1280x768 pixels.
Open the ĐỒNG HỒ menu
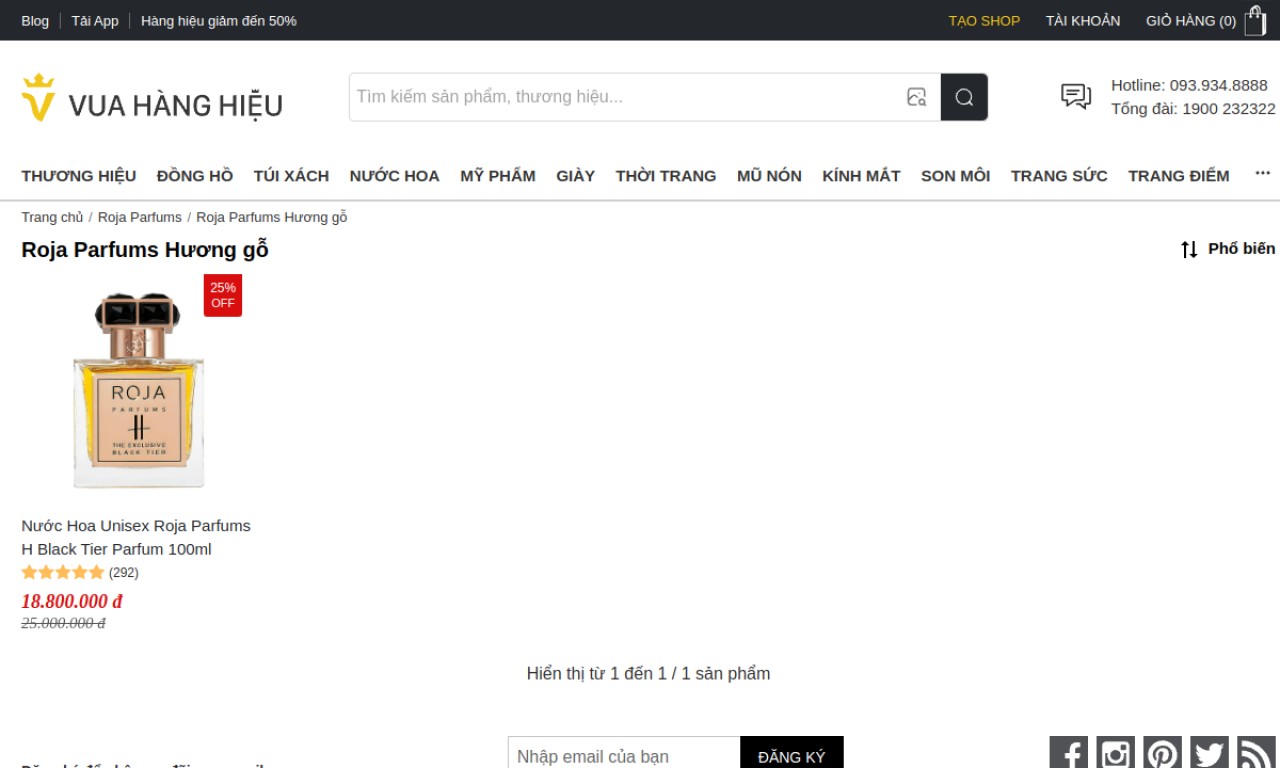click(x=195, y=176)
